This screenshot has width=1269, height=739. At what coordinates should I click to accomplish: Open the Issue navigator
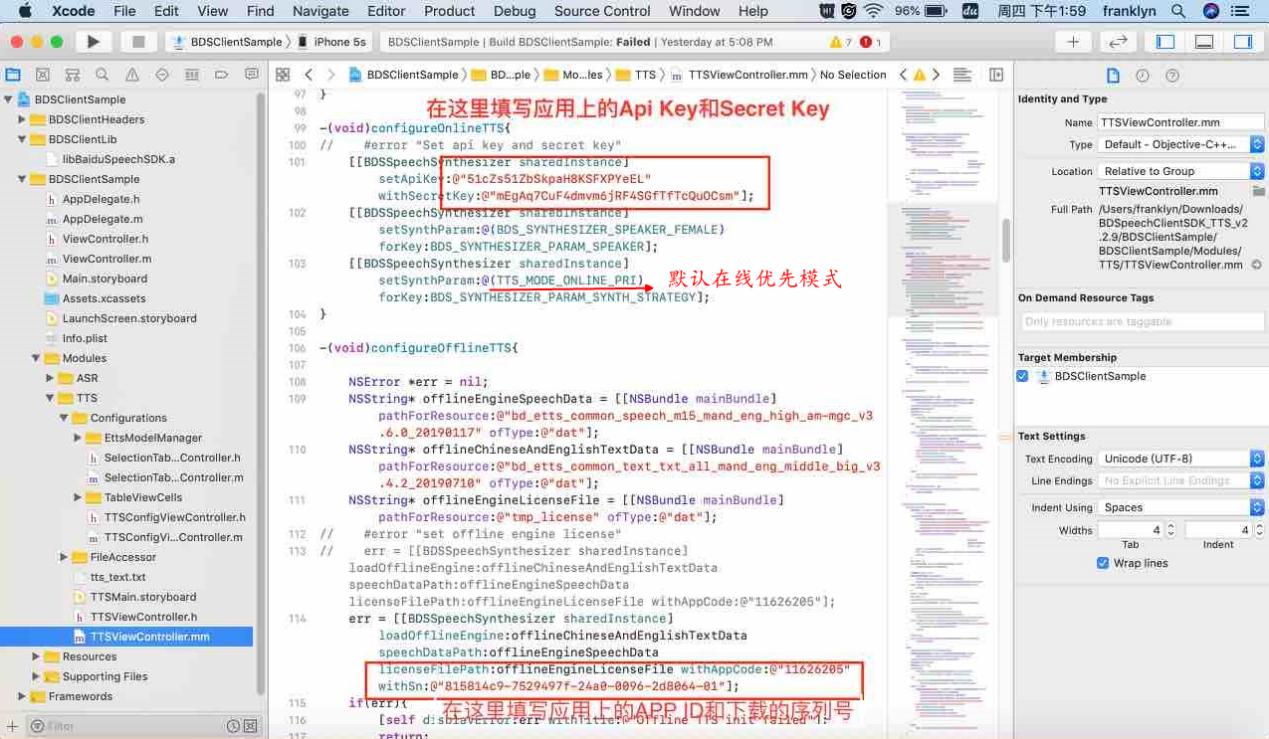[x=132, y=75]
